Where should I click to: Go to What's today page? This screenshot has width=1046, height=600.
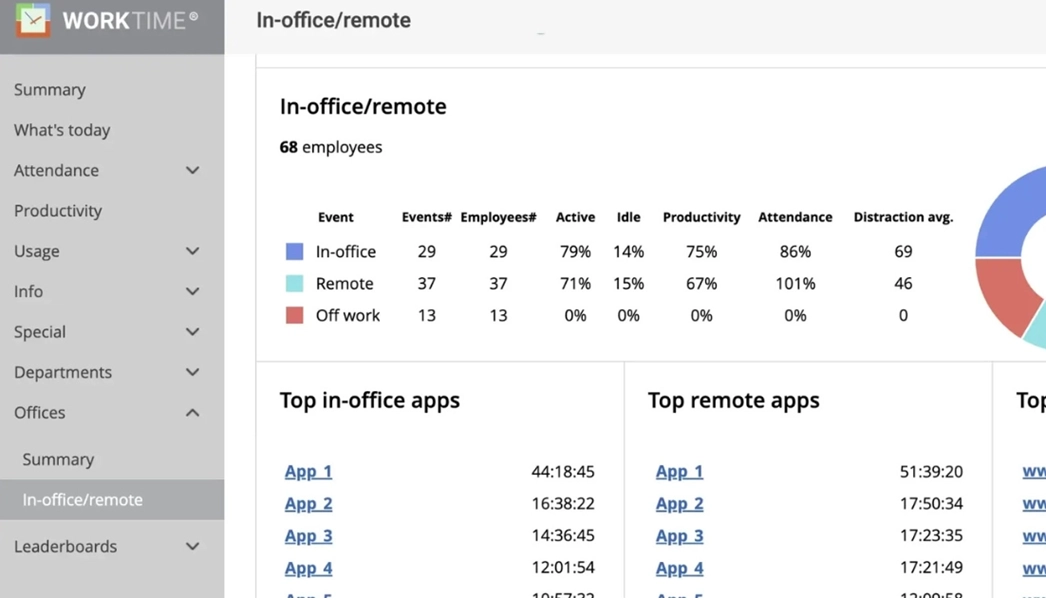62,130
